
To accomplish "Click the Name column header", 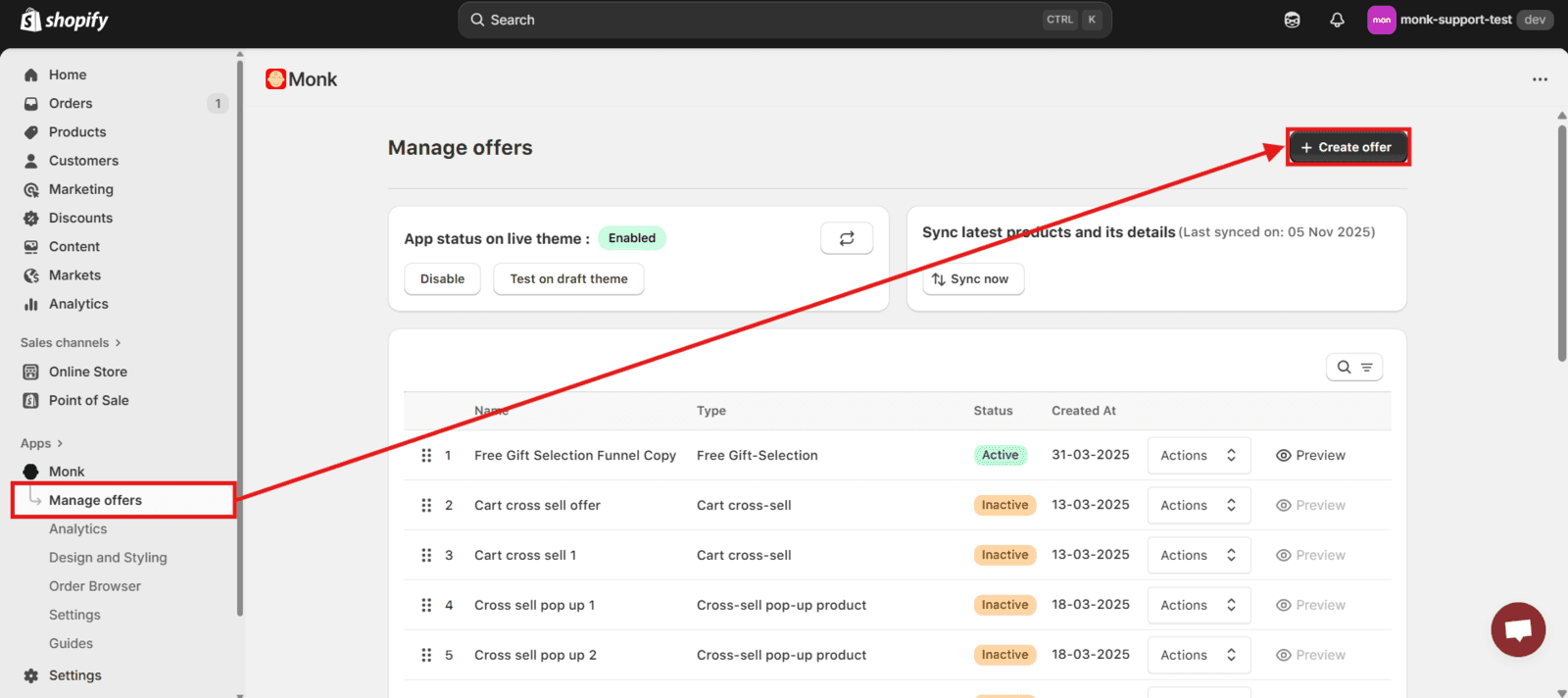I will pos(491,411).
